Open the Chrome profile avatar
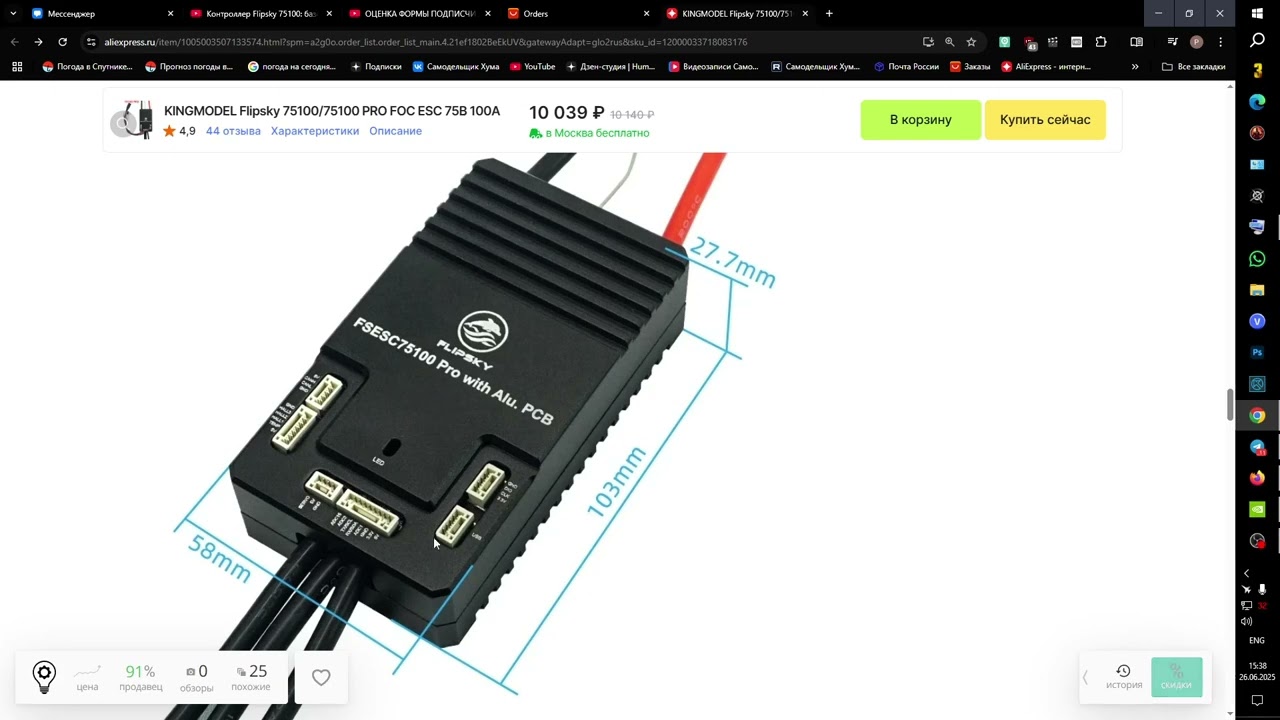The image size is (1280, 720). point(1196,42)
